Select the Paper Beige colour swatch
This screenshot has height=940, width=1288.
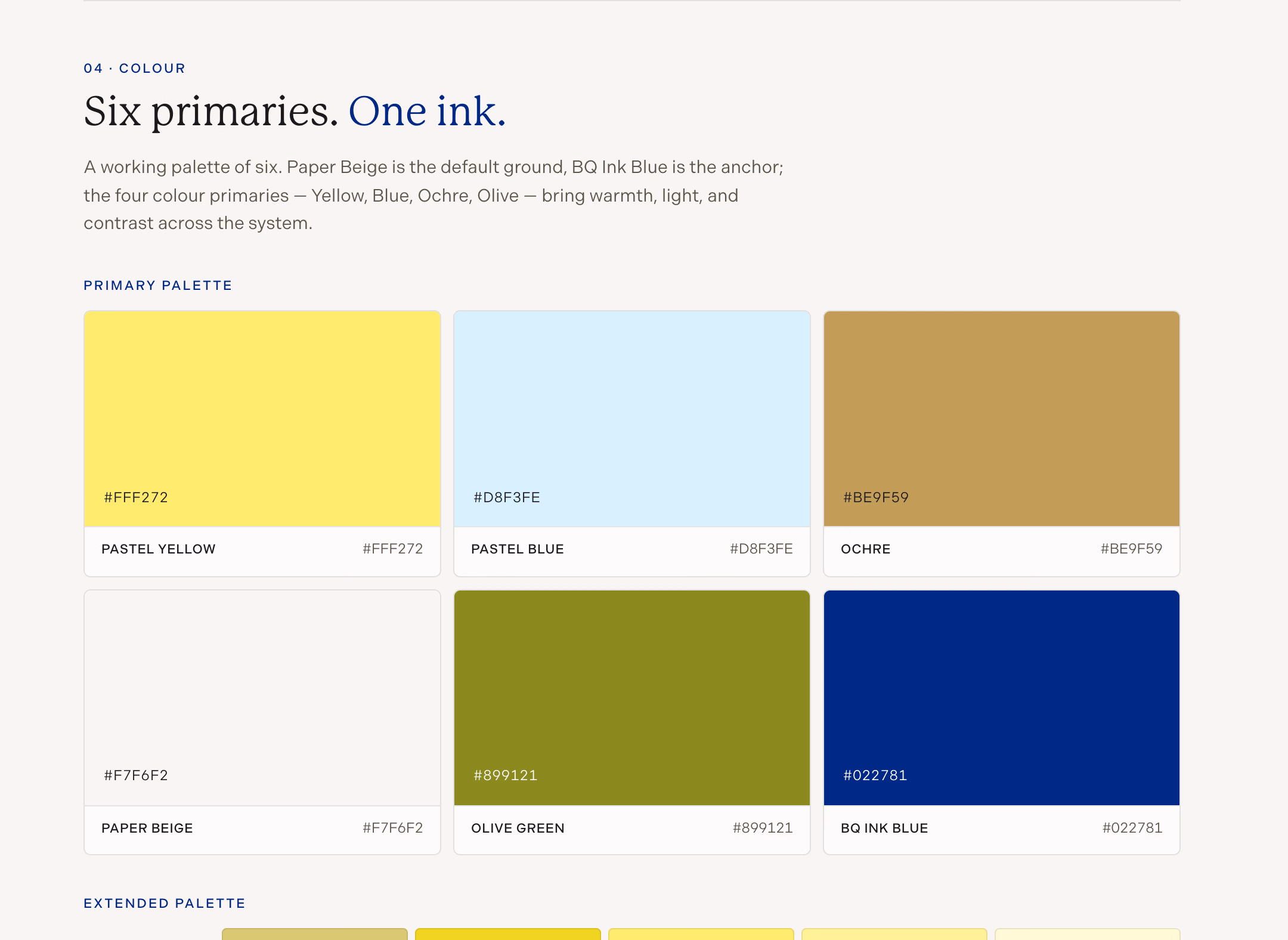coord(262,698)
